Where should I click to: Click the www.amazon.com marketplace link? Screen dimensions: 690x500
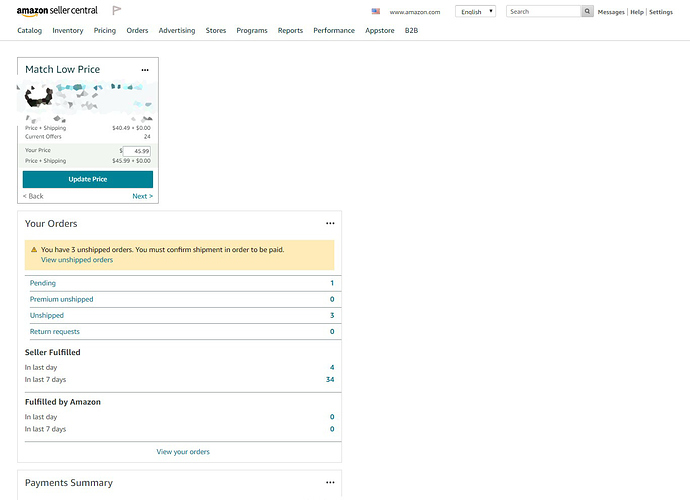point(415,12)
